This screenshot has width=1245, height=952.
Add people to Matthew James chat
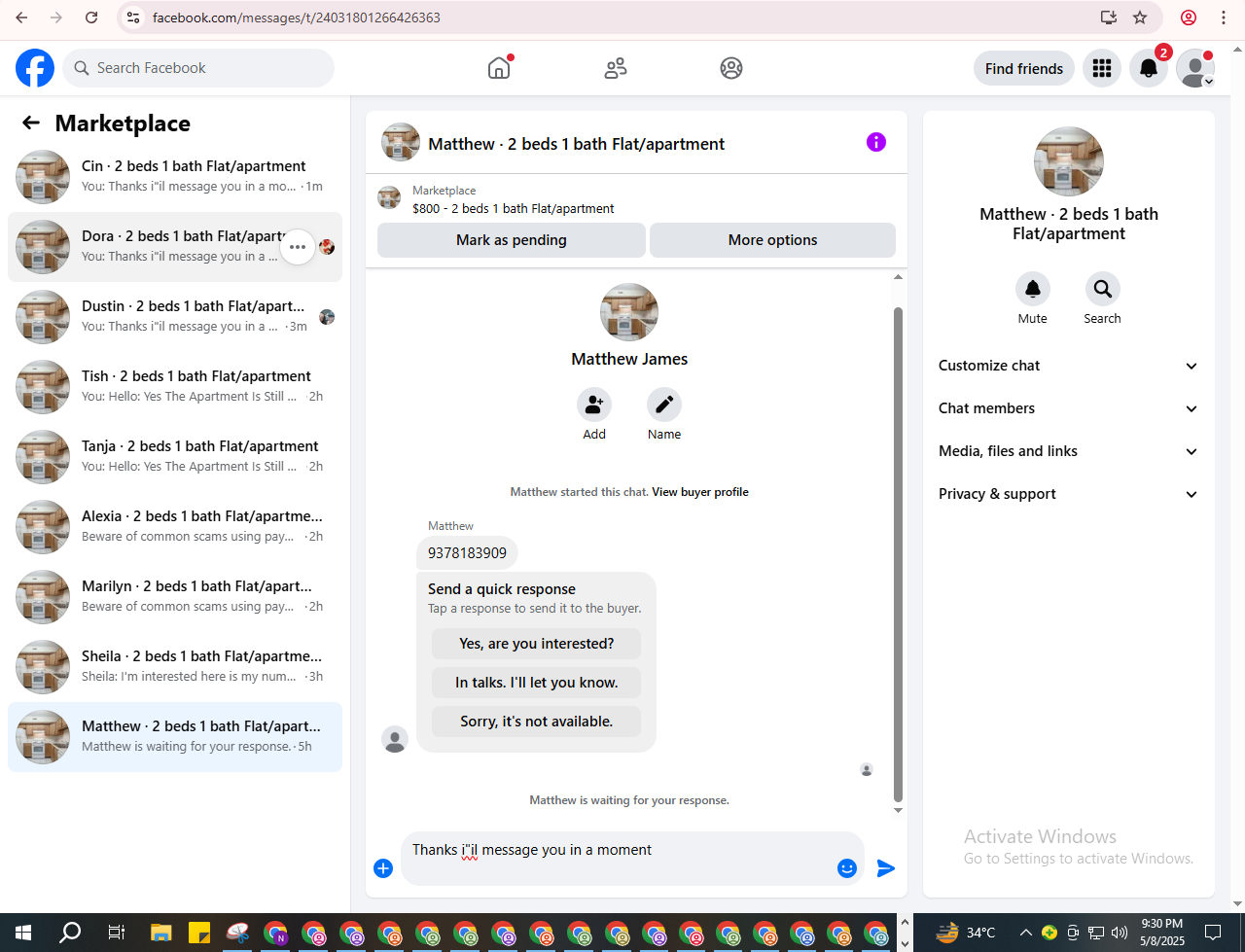click(x=594, y=405)
